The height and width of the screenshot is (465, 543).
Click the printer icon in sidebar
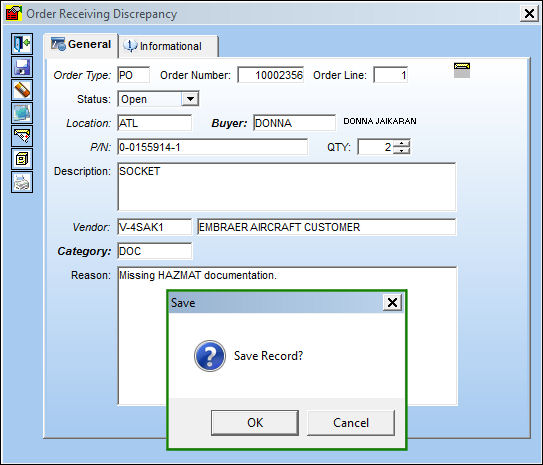tap(22, 182)
